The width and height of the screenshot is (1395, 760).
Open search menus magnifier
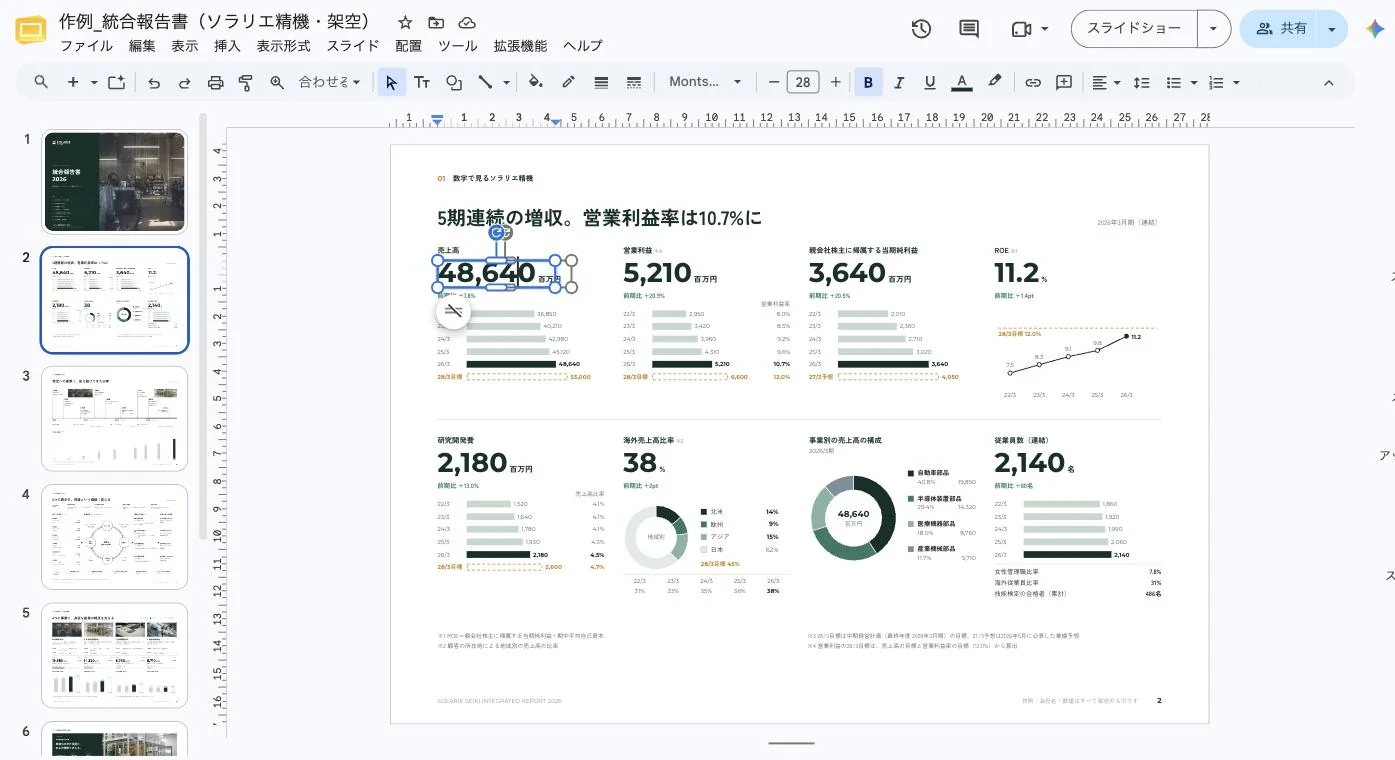click(x=41, y=82)
